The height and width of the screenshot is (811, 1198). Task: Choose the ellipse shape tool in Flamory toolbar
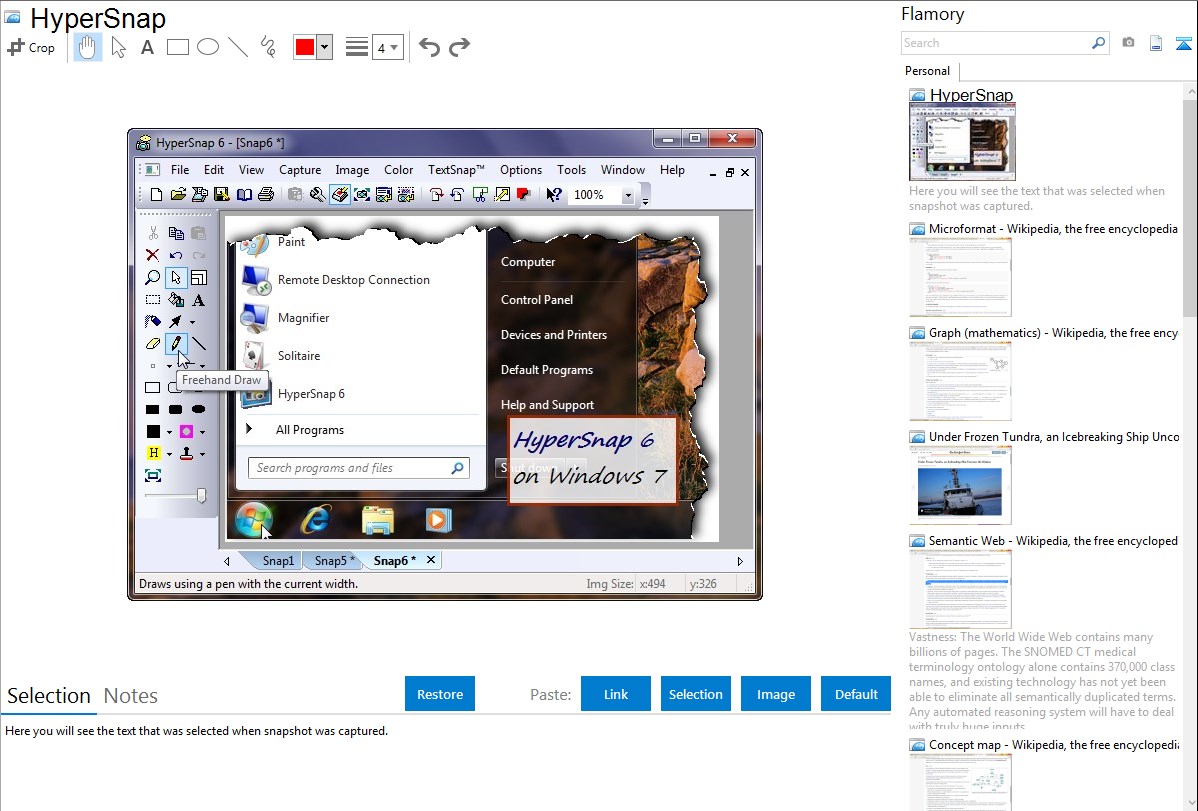pyautogui.click(x=208, y=47)
